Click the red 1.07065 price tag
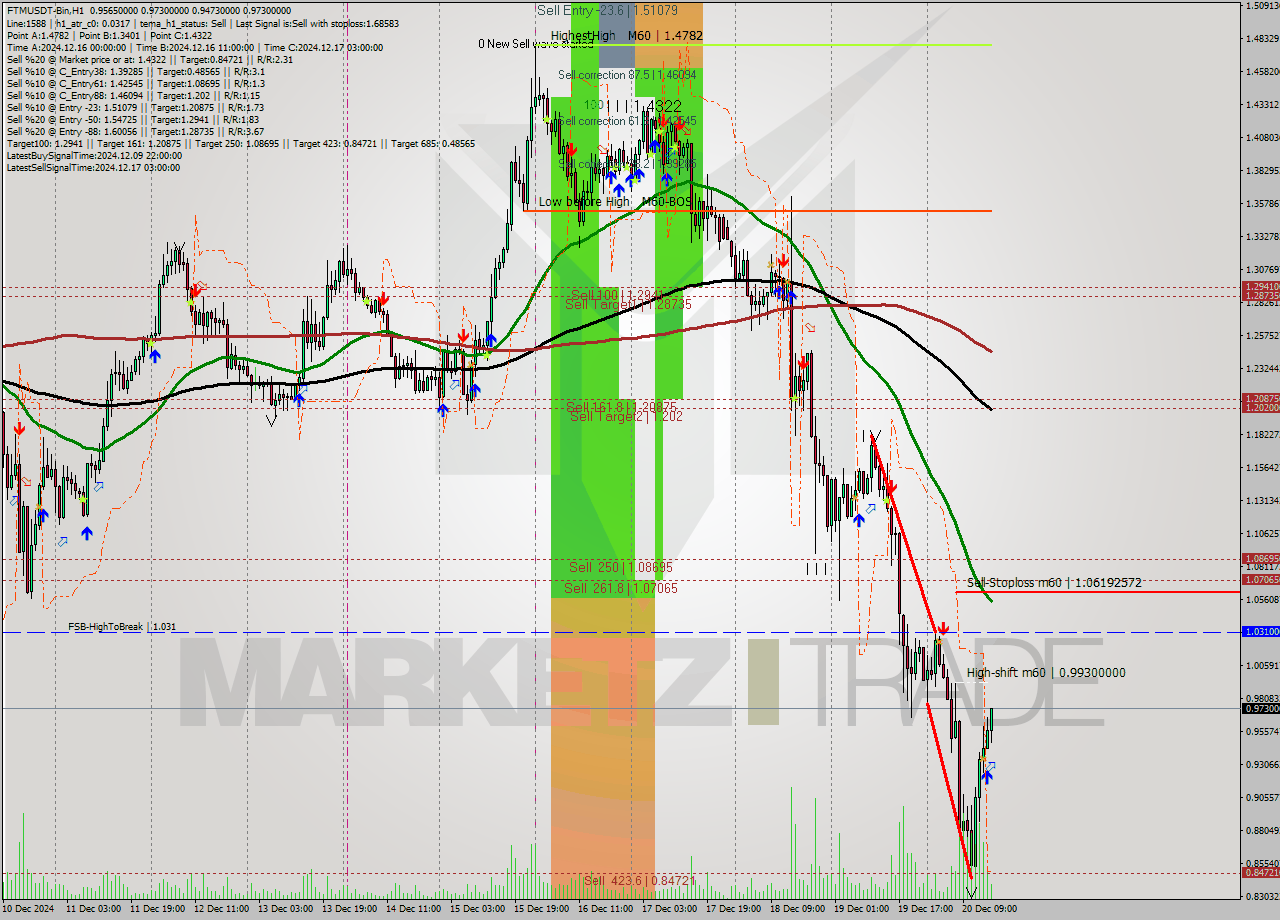 pyautogui.click(x=1260, y=579)
